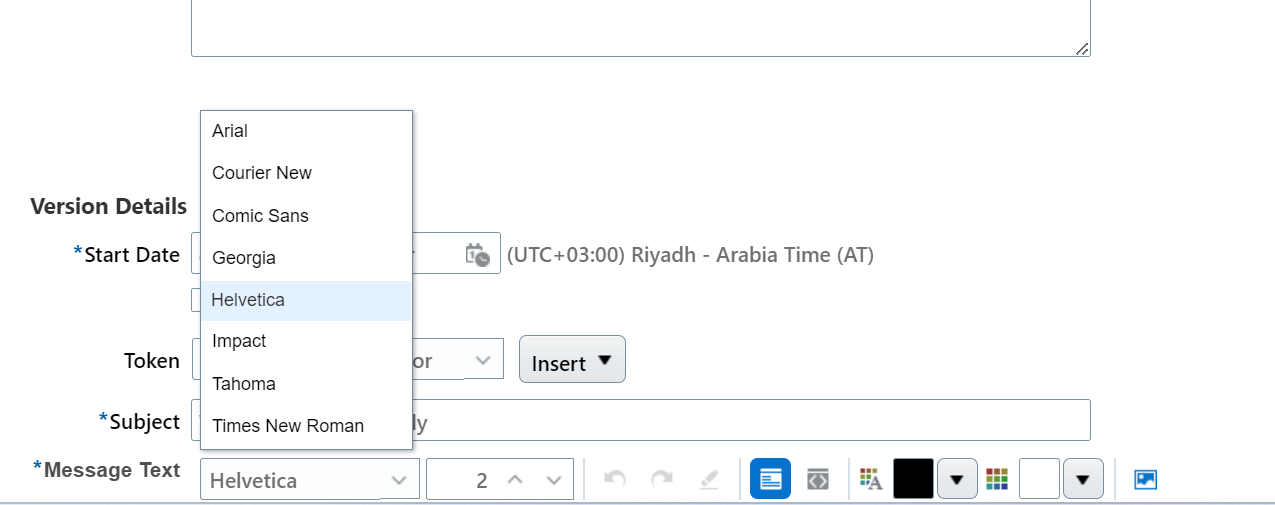Open the background color dropdown arrow
1275x505 pixels.
tap(1083, 480)
